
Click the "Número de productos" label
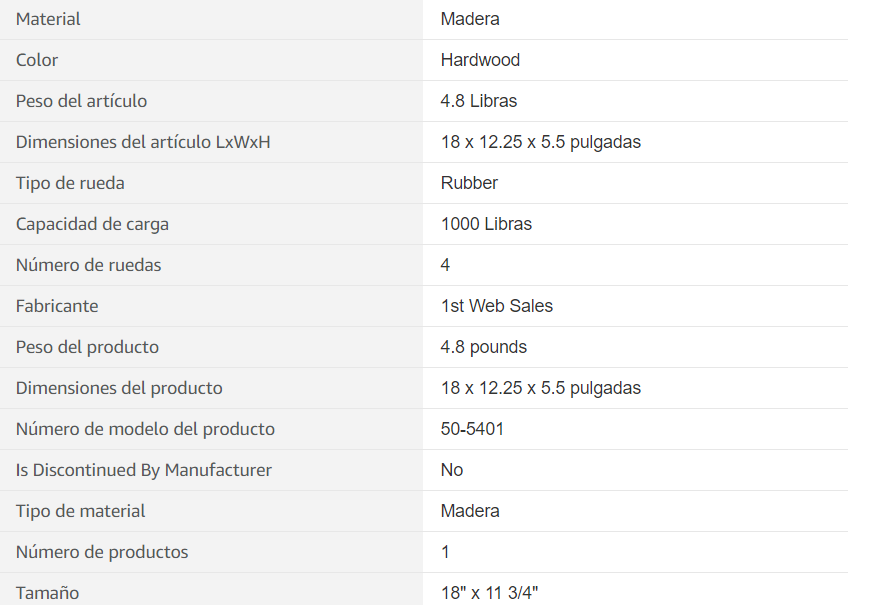[x=101, y=552]
